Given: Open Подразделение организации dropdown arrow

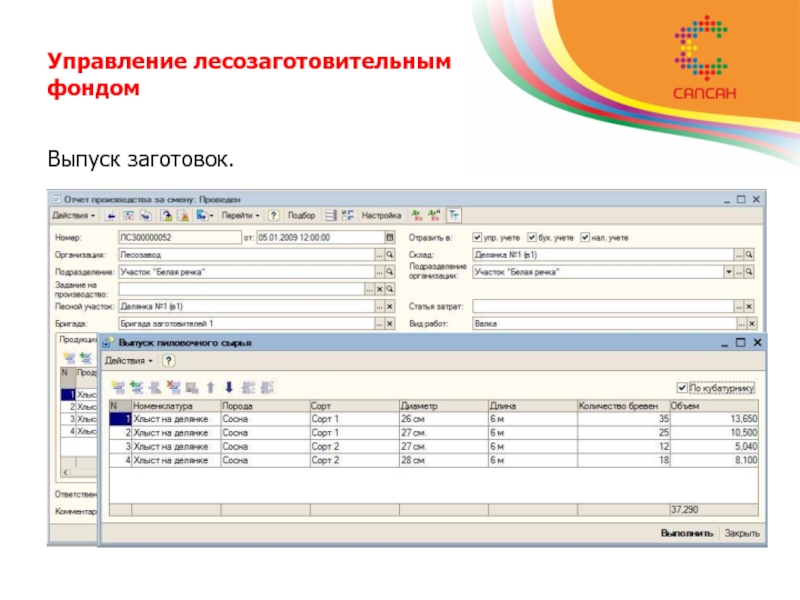Looking at the screenshot, I should (x=728, y=272).
